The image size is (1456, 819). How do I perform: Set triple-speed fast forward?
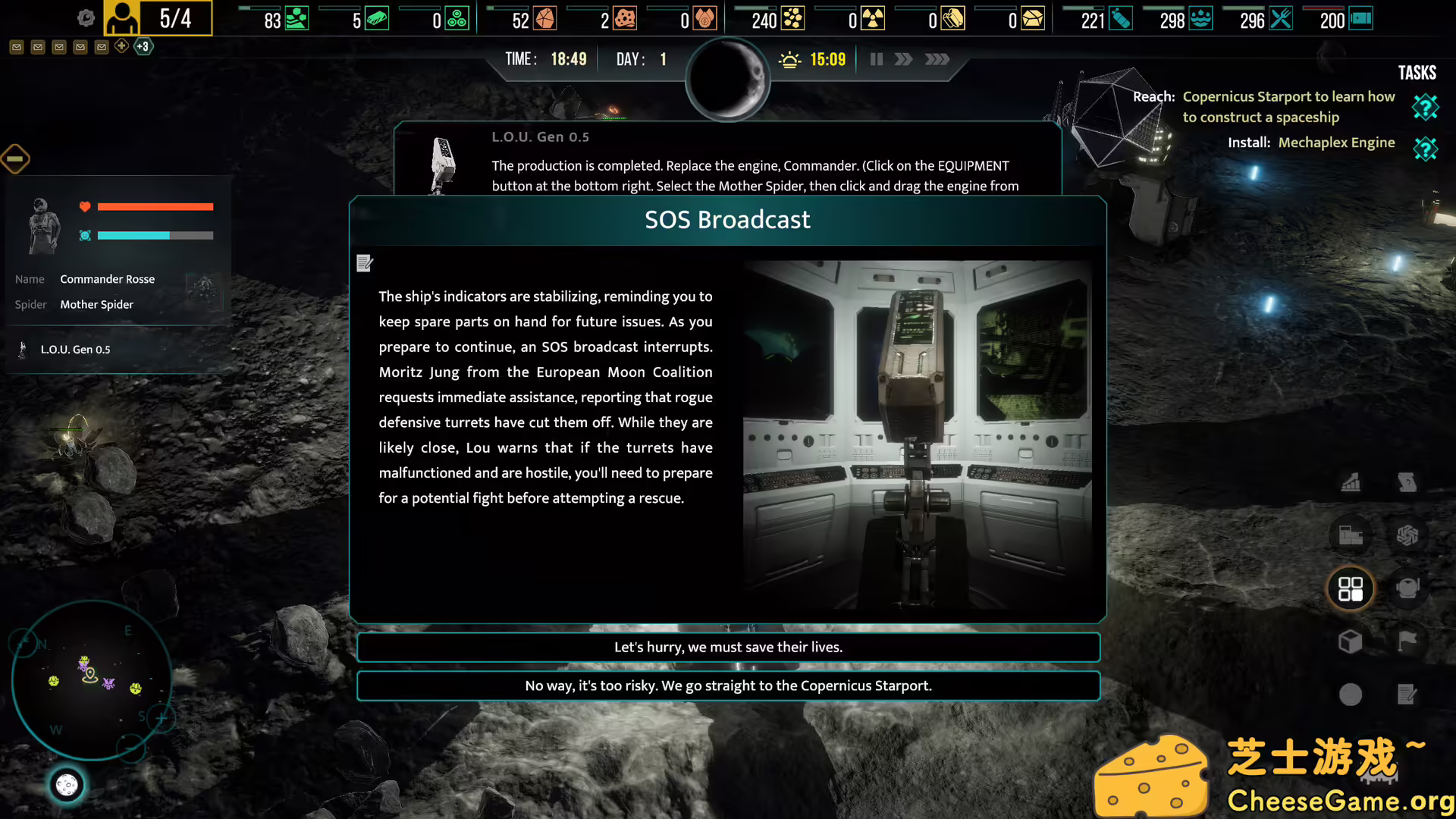[937, 59]
